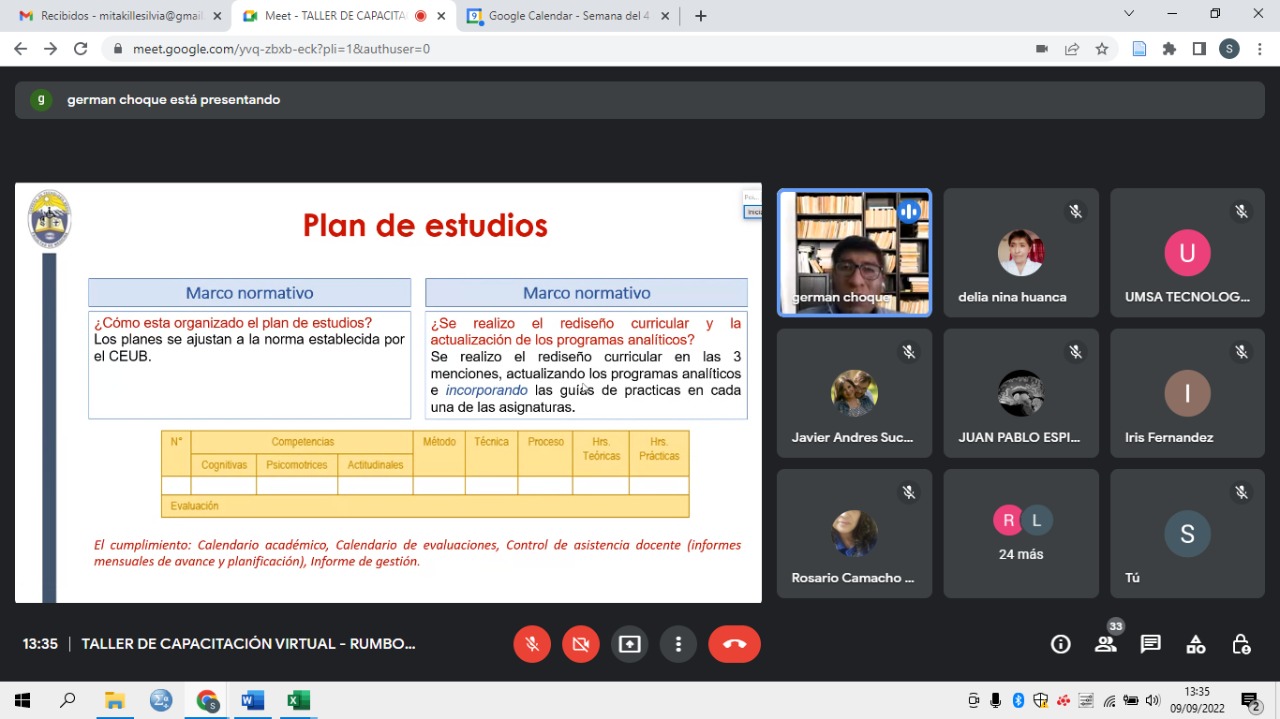Open the participants list showing 33 people

pos(1105,644)
